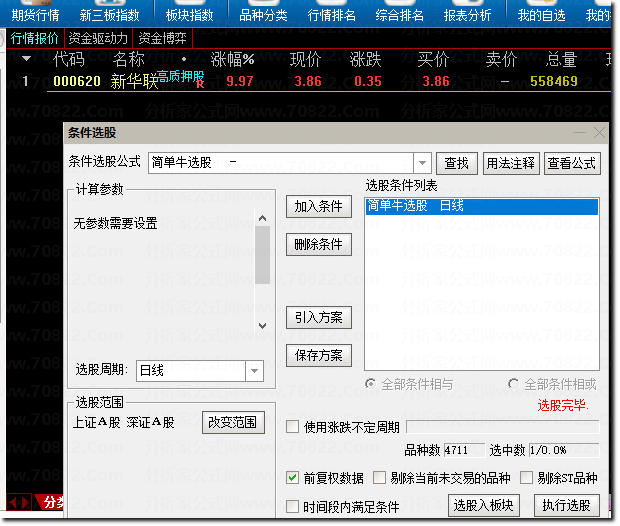Click the 引入方案 button
This screenshot has height=526, width=620.
point(319,317)
